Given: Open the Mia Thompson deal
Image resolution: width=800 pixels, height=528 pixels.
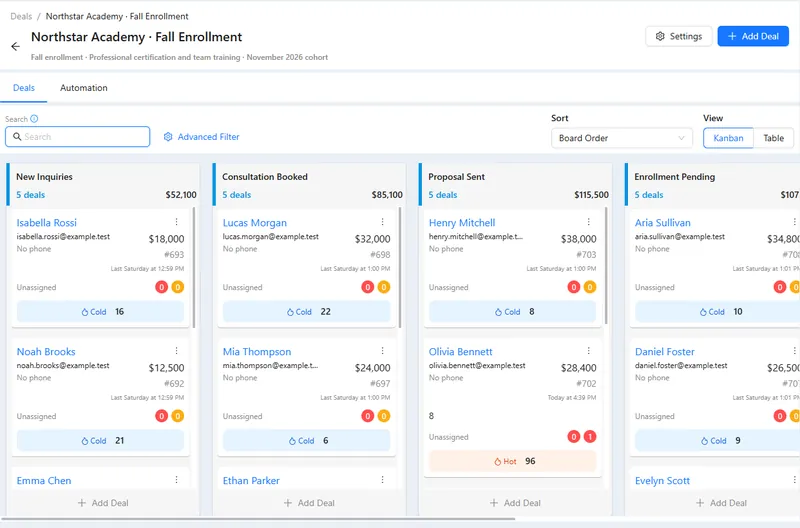Looking at the screenshot, I should pos(257,352).
